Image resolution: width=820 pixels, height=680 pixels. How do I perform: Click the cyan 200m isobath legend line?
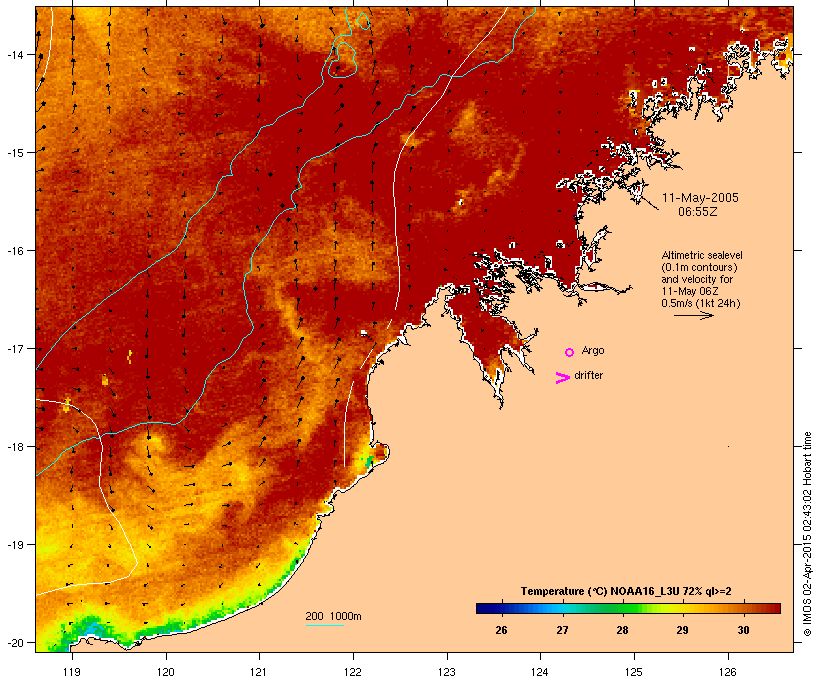point(324,625)
